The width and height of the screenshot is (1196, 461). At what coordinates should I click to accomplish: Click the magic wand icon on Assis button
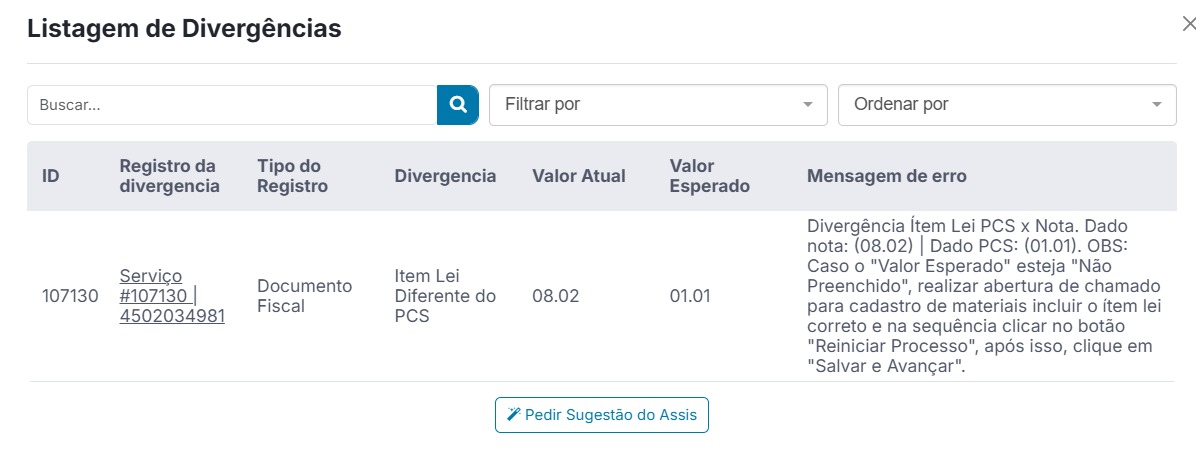tap(514, 414)
